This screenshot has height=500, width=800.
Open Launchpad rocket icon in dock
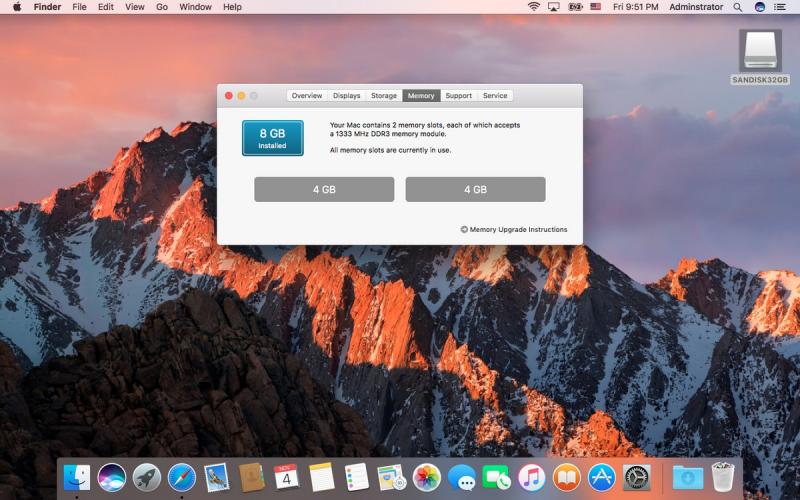(x=147, y=478)
